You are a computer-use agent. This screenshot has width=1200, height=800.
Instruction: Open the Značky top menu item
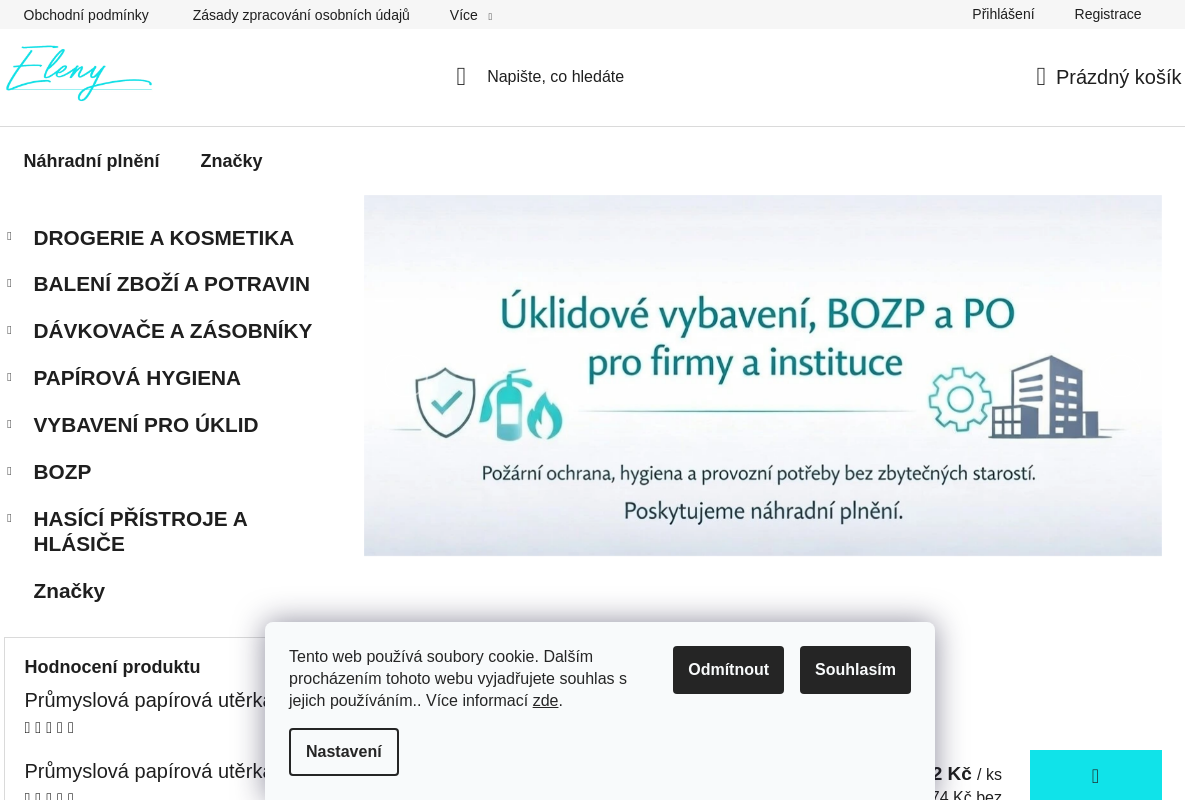point(231,161)
